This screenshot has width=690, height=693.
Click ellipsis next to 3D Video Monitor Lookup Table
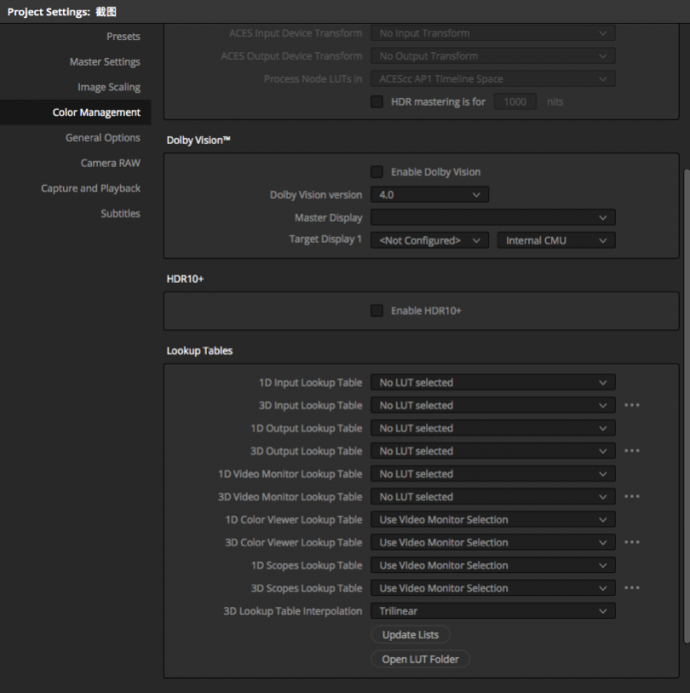[x=632, y=497]
